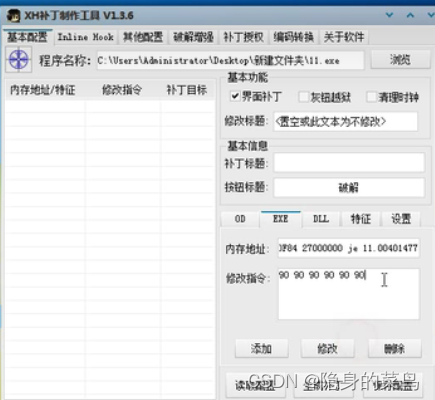Screen dimensions: 435x400
Task: Click the first down-chevron in title bar
Action: tap(389, 15)
